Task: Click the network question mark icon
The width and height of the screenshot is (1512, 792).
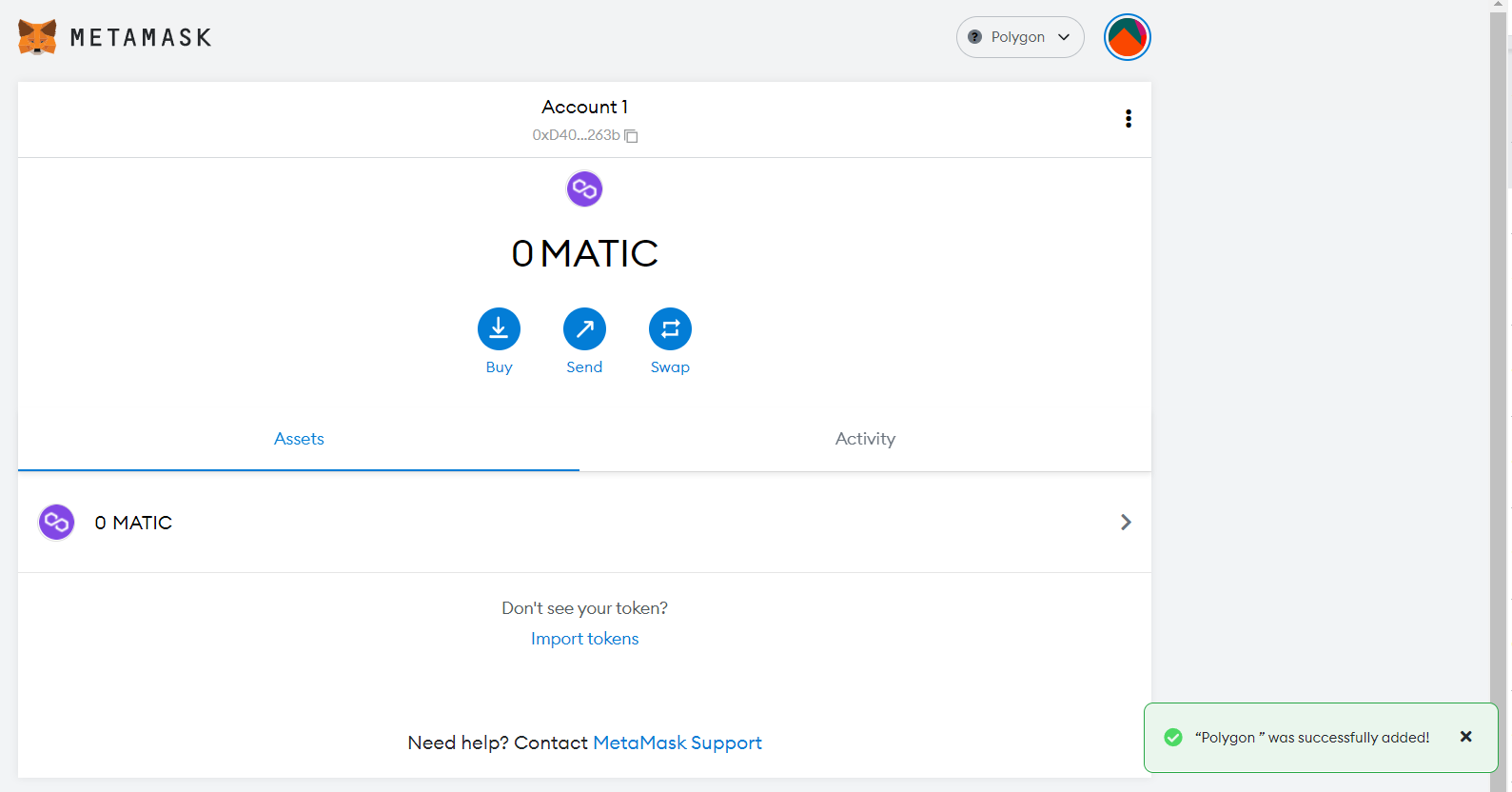Action: (974, 37)
